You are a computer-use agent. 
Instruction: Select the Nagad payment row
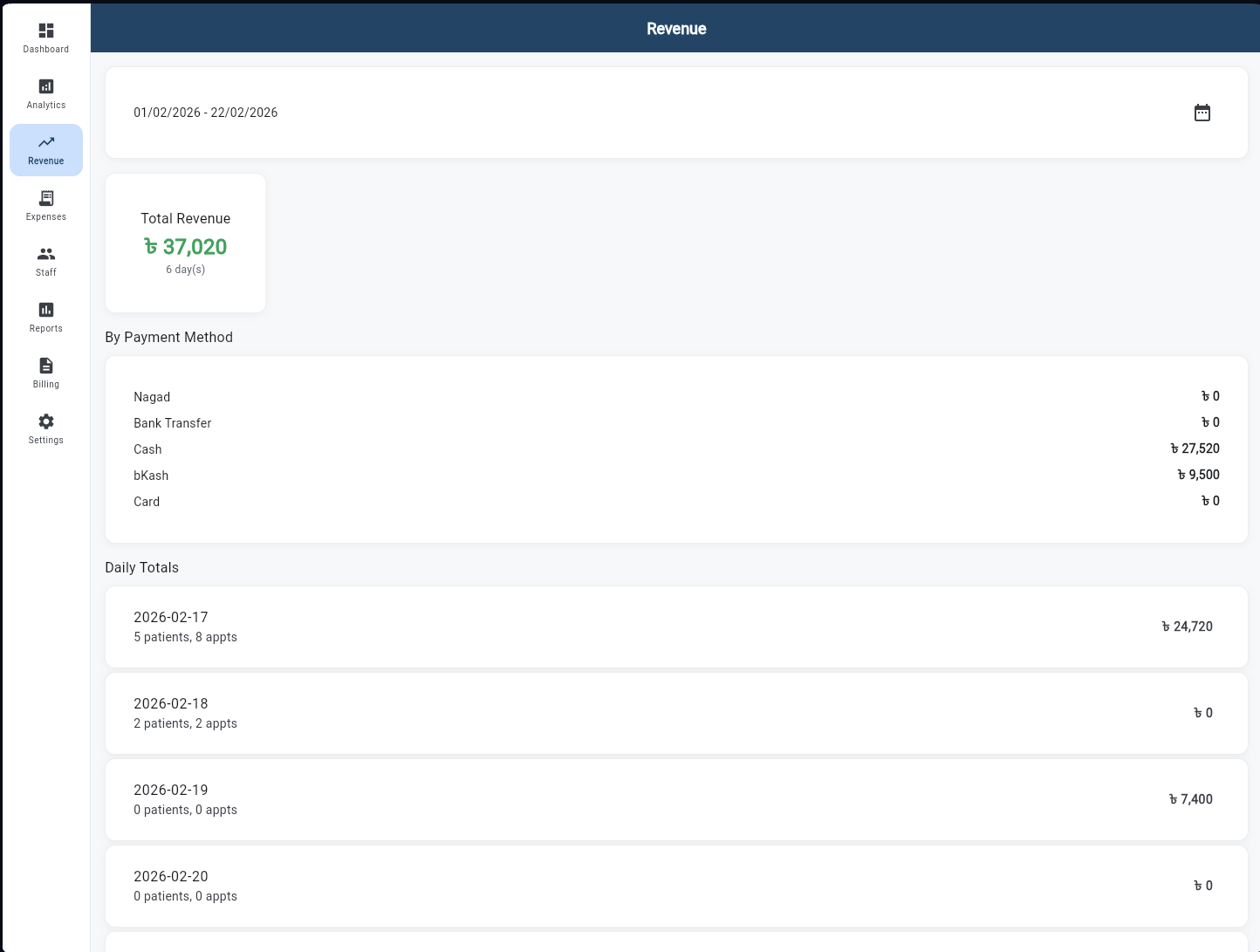(676, 397)
